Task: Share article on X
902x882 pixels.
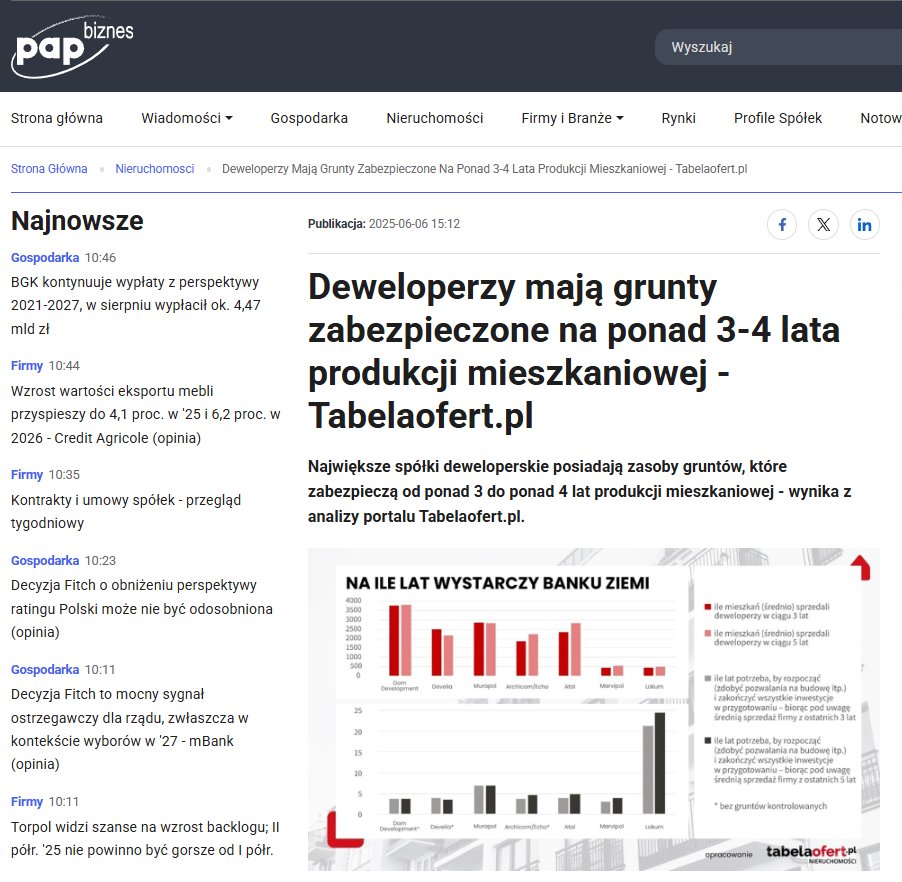Action: 823,224
